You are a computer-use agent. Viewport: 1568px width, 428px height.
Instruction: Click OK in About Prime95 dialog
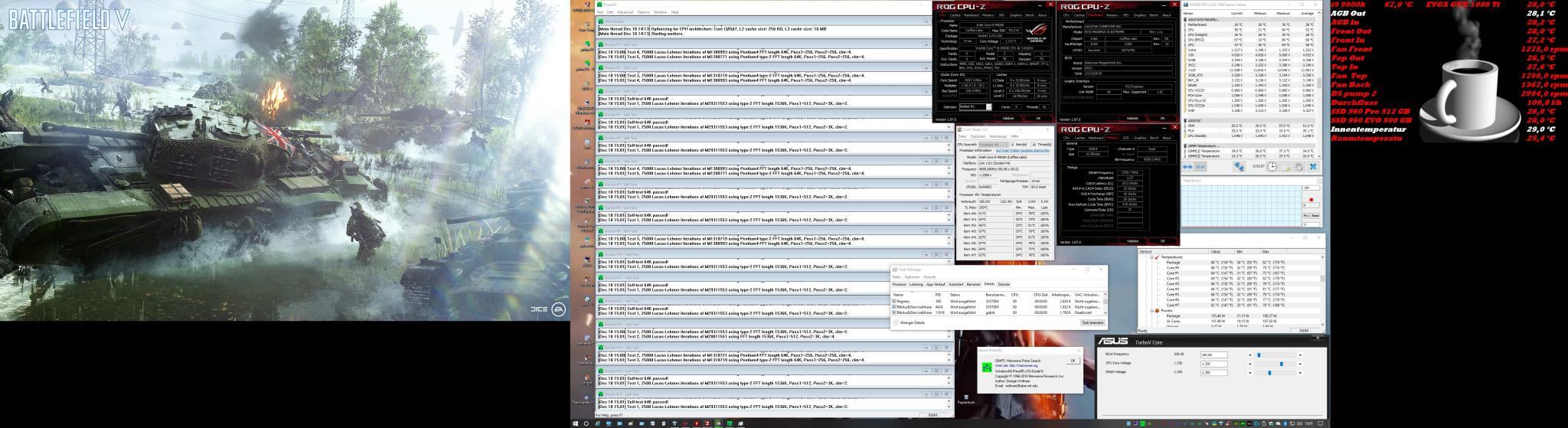click(1073, 361)
